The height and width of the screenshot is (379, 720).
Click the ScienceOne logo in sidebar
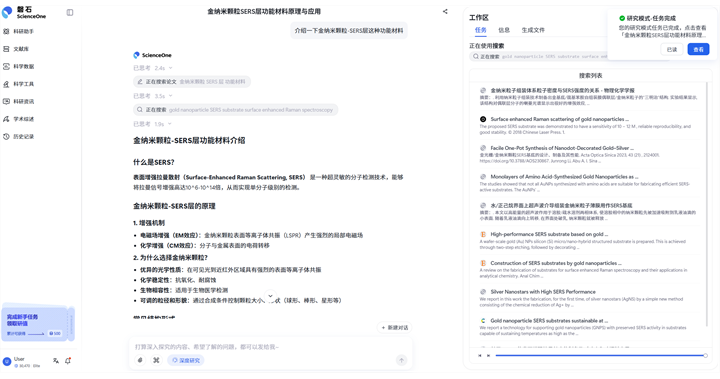tap(24, 12)
